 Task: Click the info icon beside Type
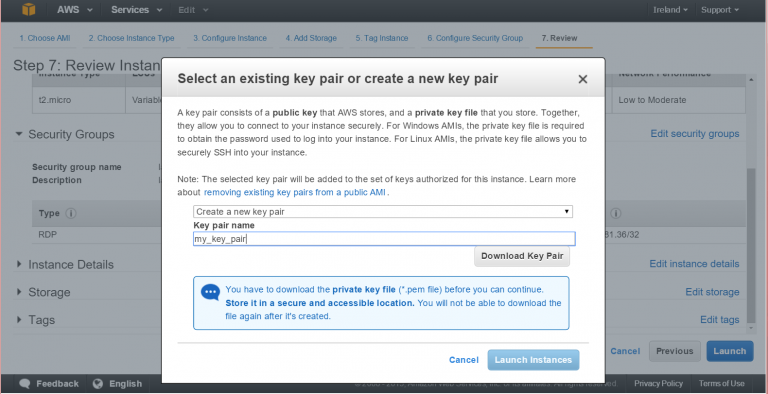(71, 214)
